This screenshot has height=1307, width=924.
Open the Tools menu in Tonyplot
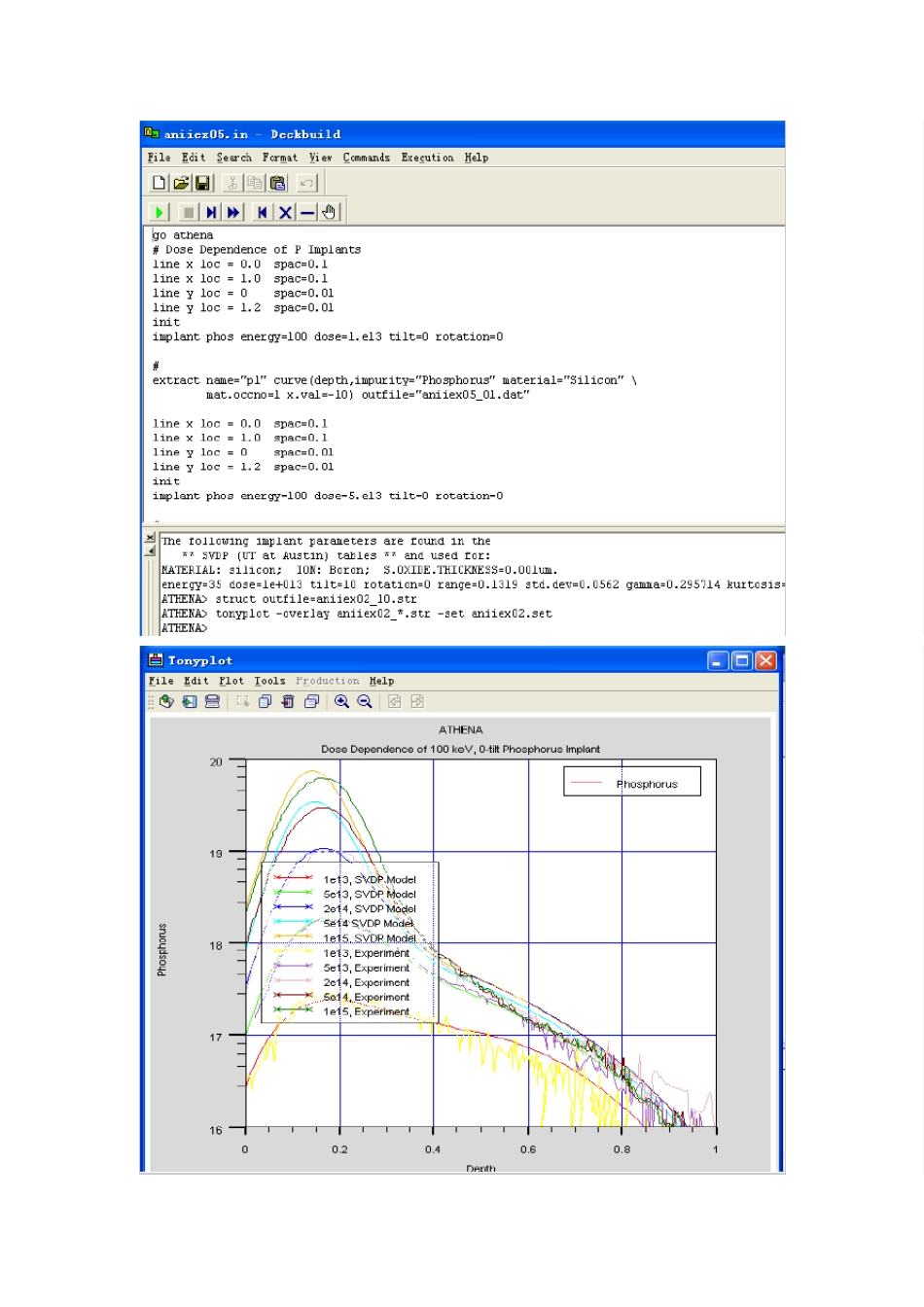269,681
